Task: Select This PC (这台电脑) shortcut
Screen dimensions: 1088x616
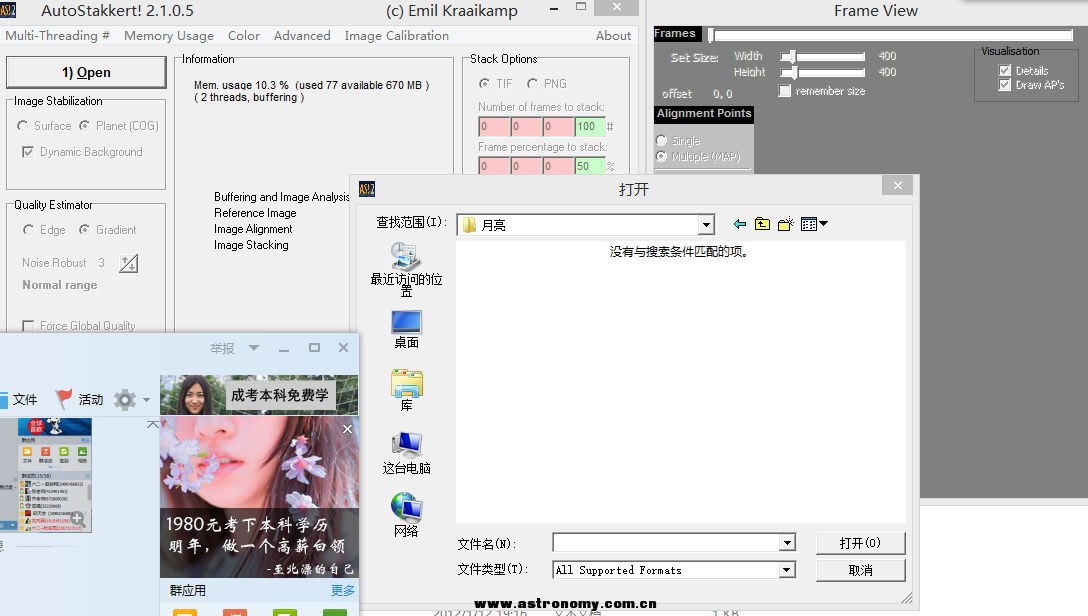Action: coord(407,453)
